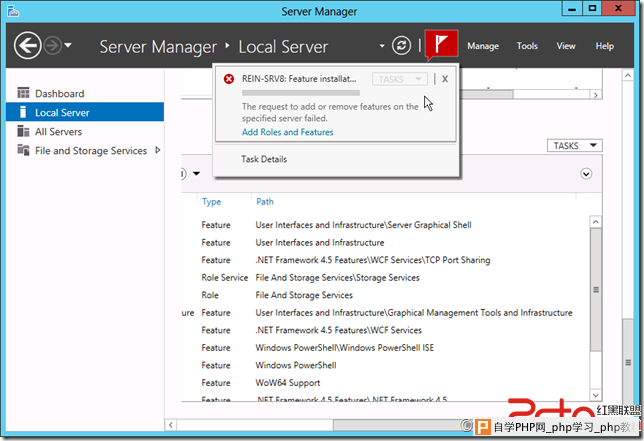Select the TCP Port Sharing row
The width and height of the screenshot is (644, 441).
pyautogui.click(x=385, y=260)
